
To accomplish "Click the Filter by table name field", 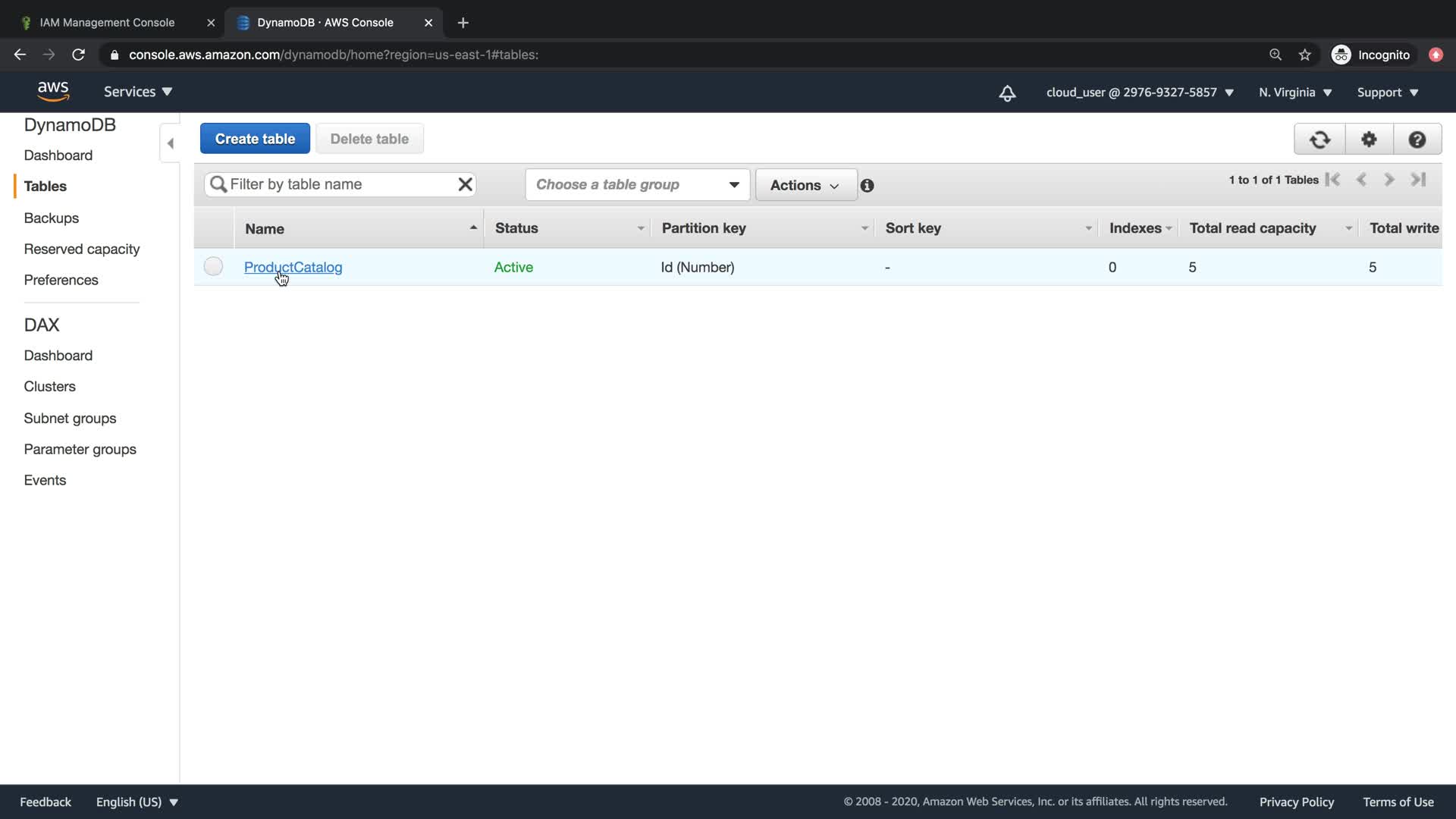I will (x=340, y=184).
